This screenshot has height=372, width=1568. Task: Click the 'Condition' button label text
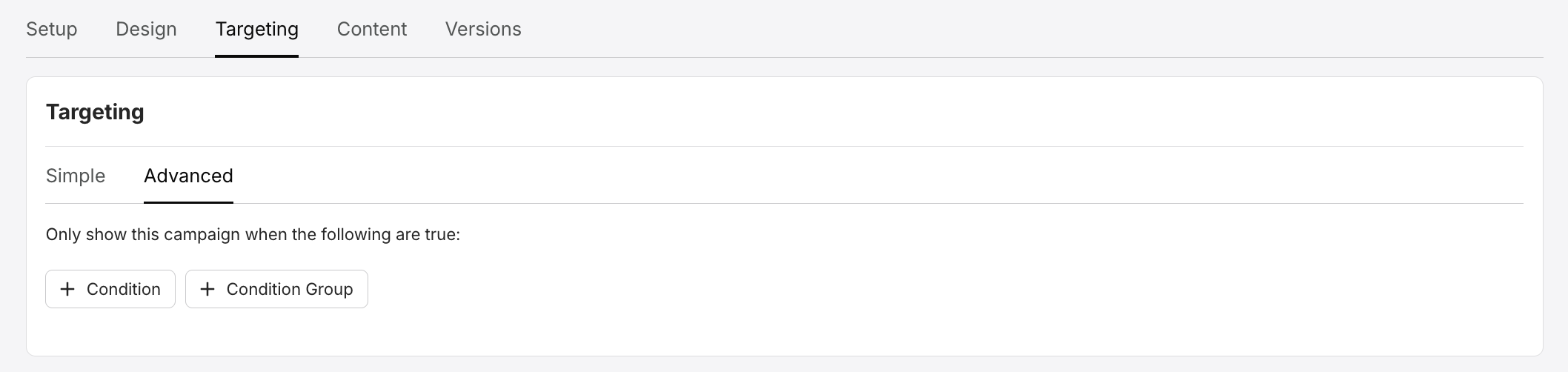pos(124,289)
